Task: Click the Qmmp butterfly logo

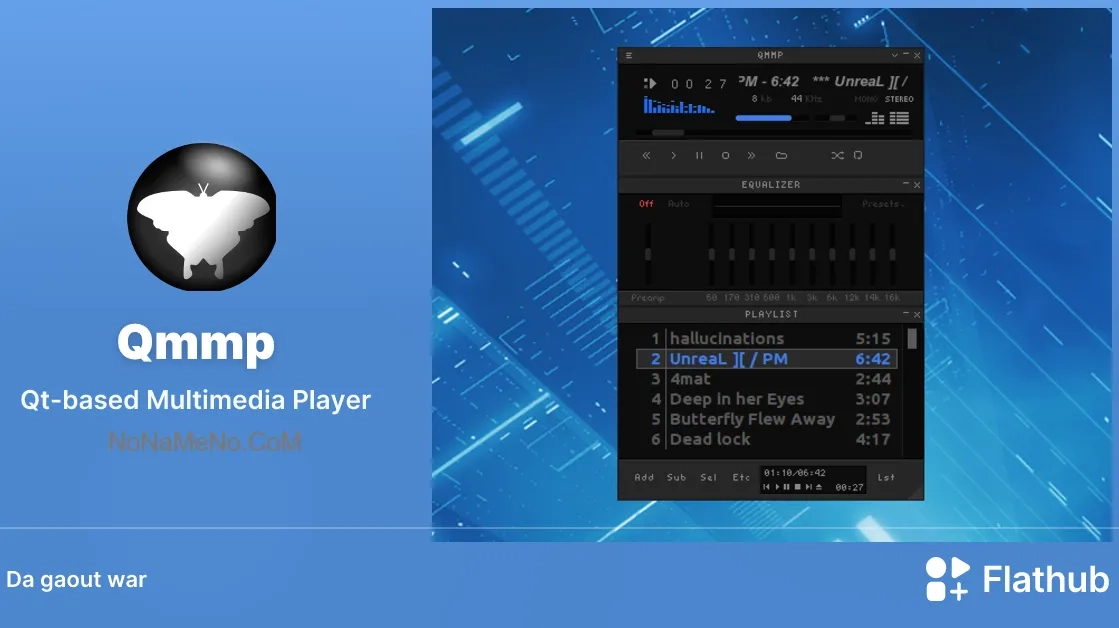Action: click(x=202, y=217)
